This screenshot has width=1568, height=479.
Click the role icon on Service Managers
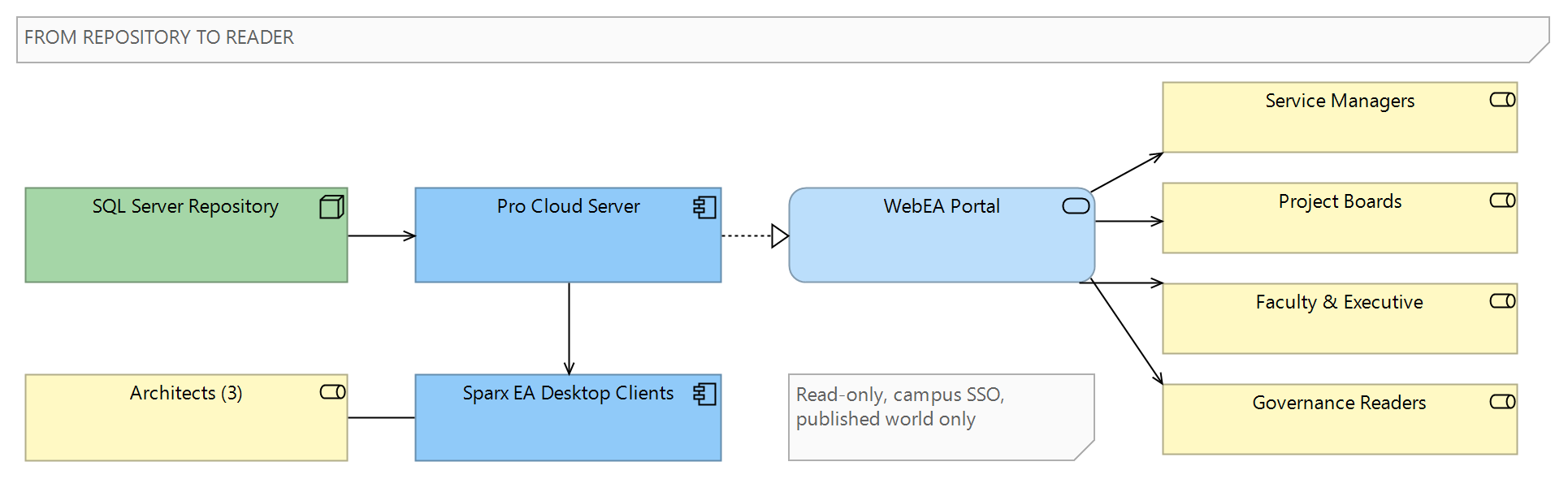coord(1502,100)
